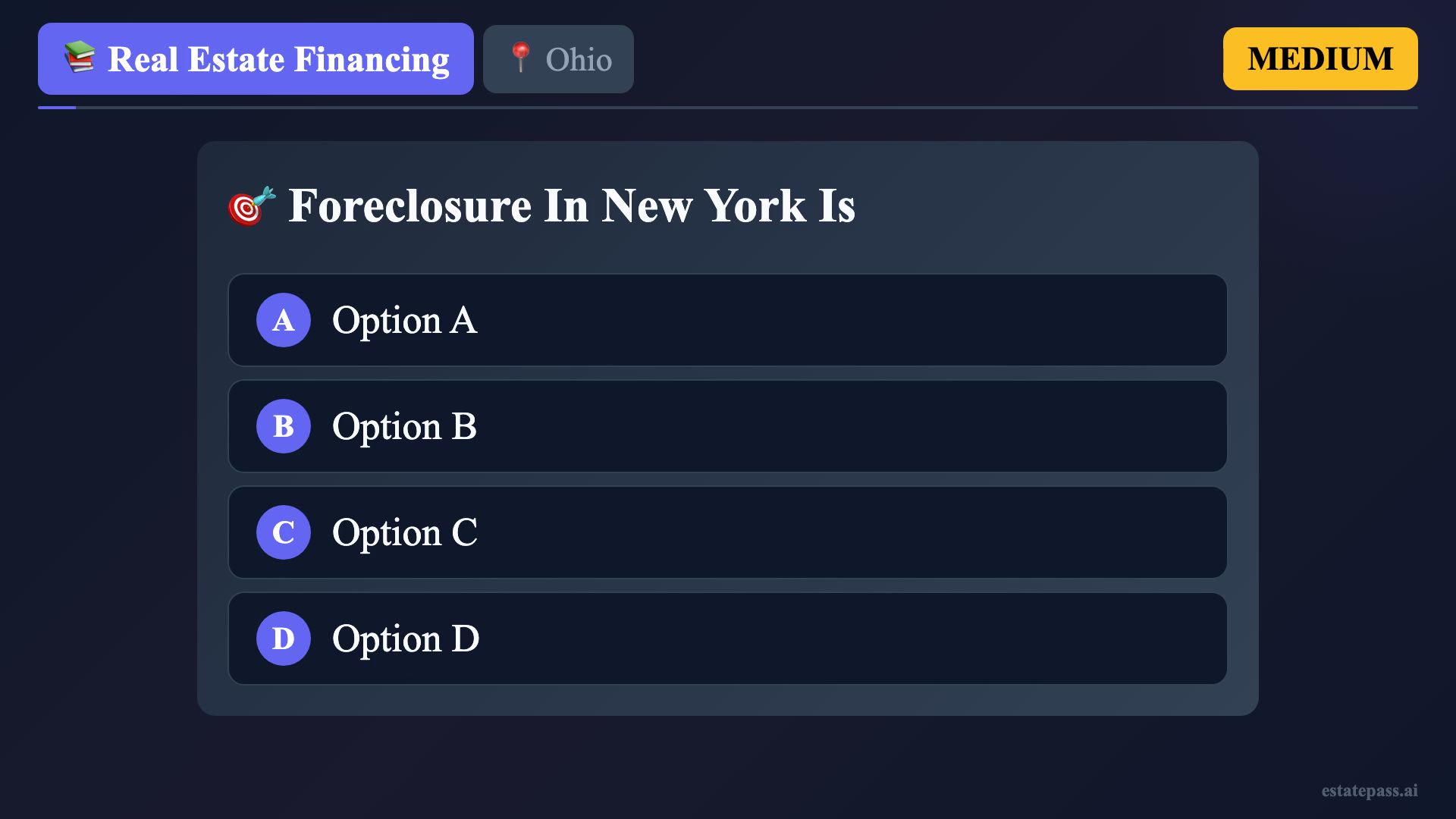This screenshot has width=1456, height=819.
Task: Click the MEDIUM difficulty badge
Action: coord(1319,58)
